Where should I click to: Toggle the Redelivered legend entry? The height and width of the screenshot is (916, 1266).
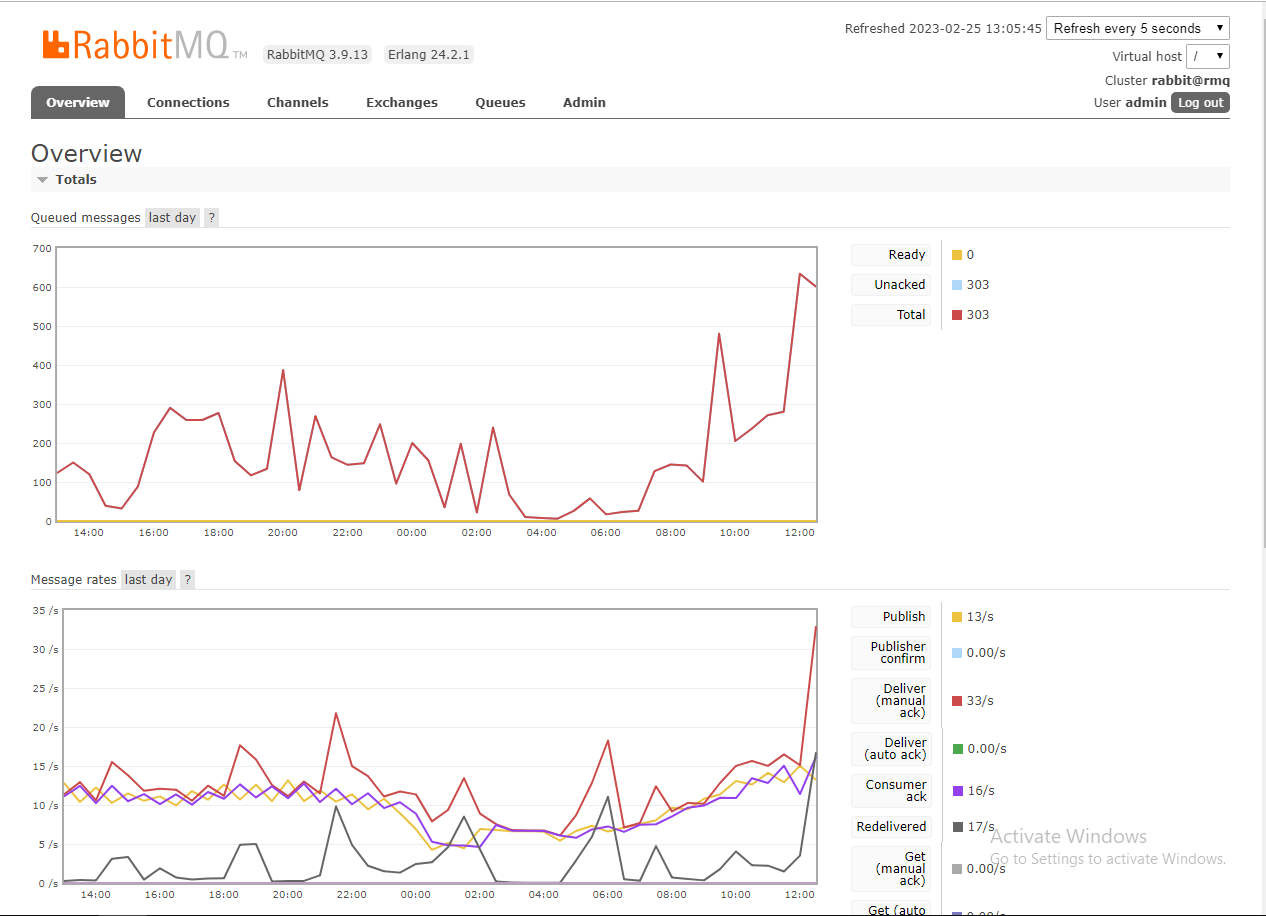(x=891, y=827)
